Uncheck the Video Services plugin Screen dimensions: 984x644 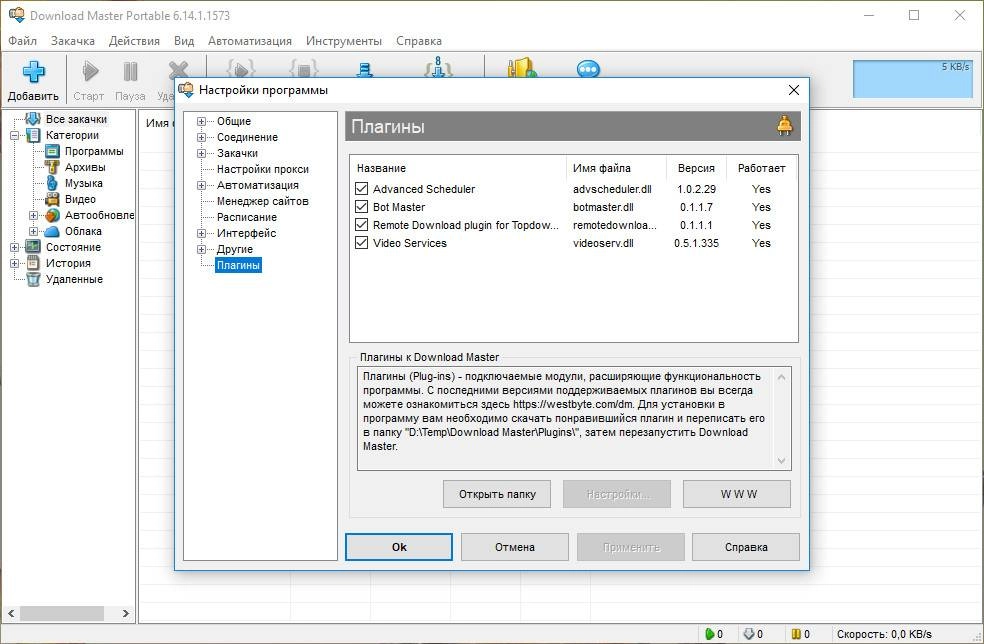(361, 242)
